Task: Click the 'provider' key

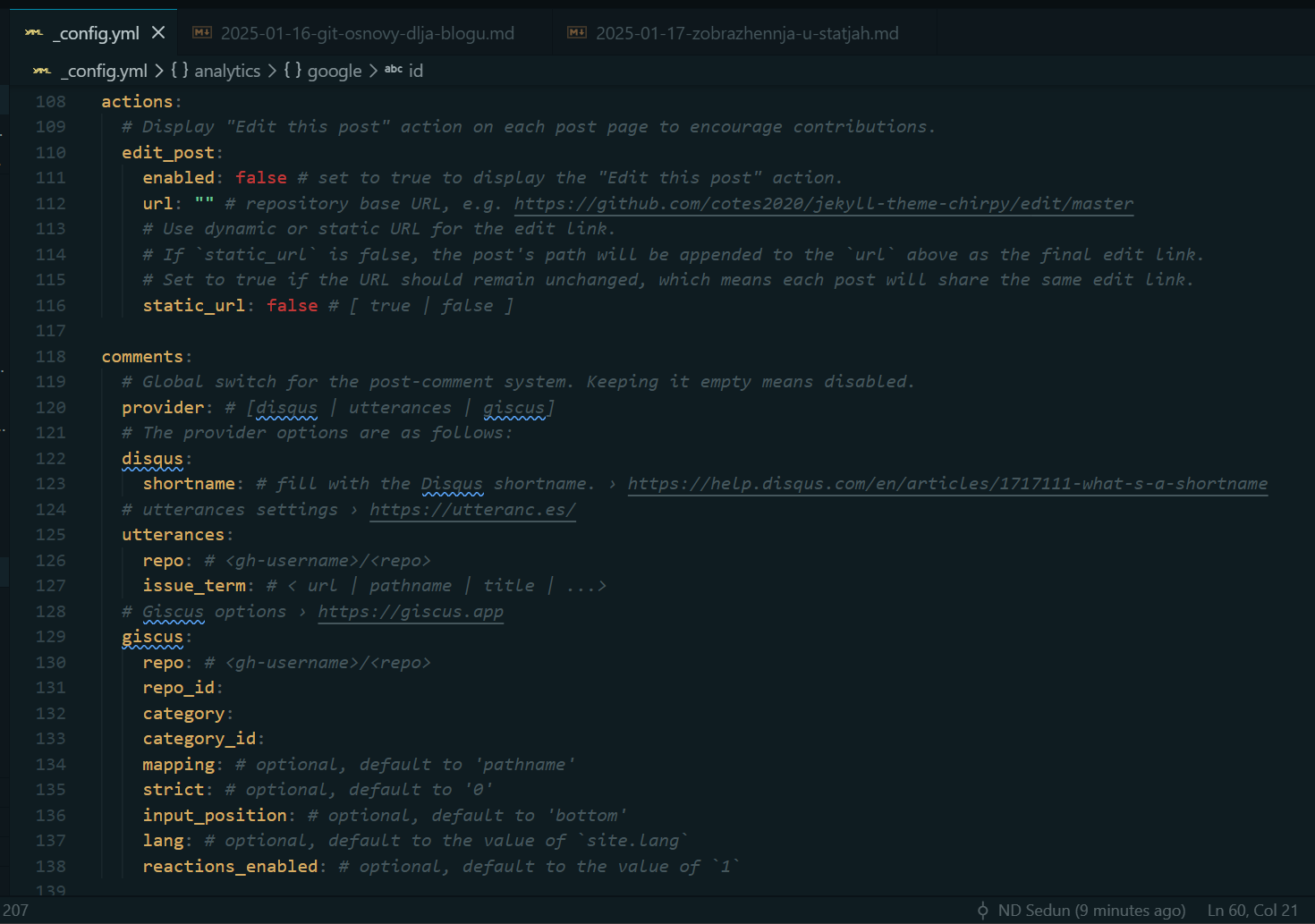Action: (x=163, y=408)
